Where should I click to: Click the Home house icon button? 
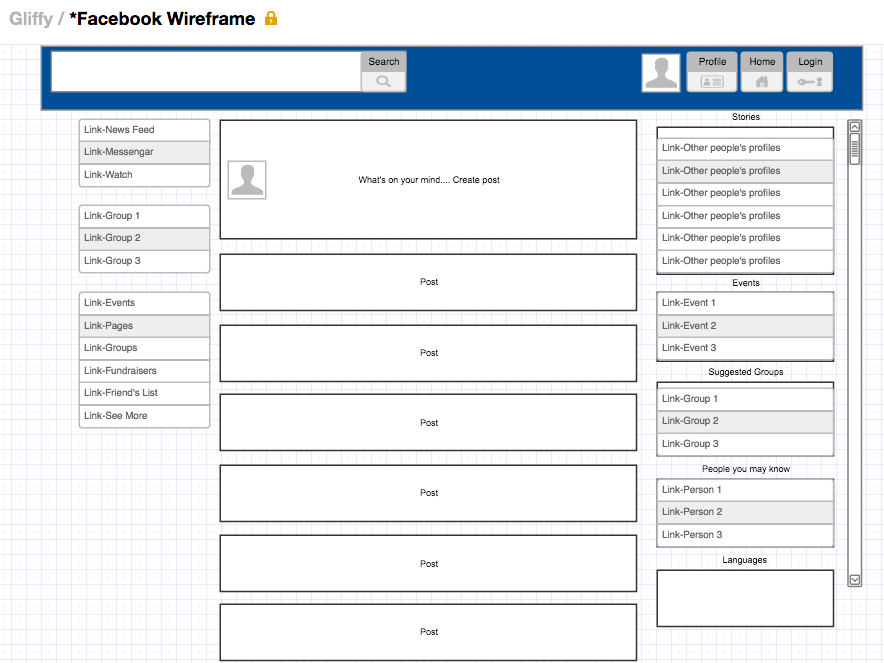(x=762, y=82)
